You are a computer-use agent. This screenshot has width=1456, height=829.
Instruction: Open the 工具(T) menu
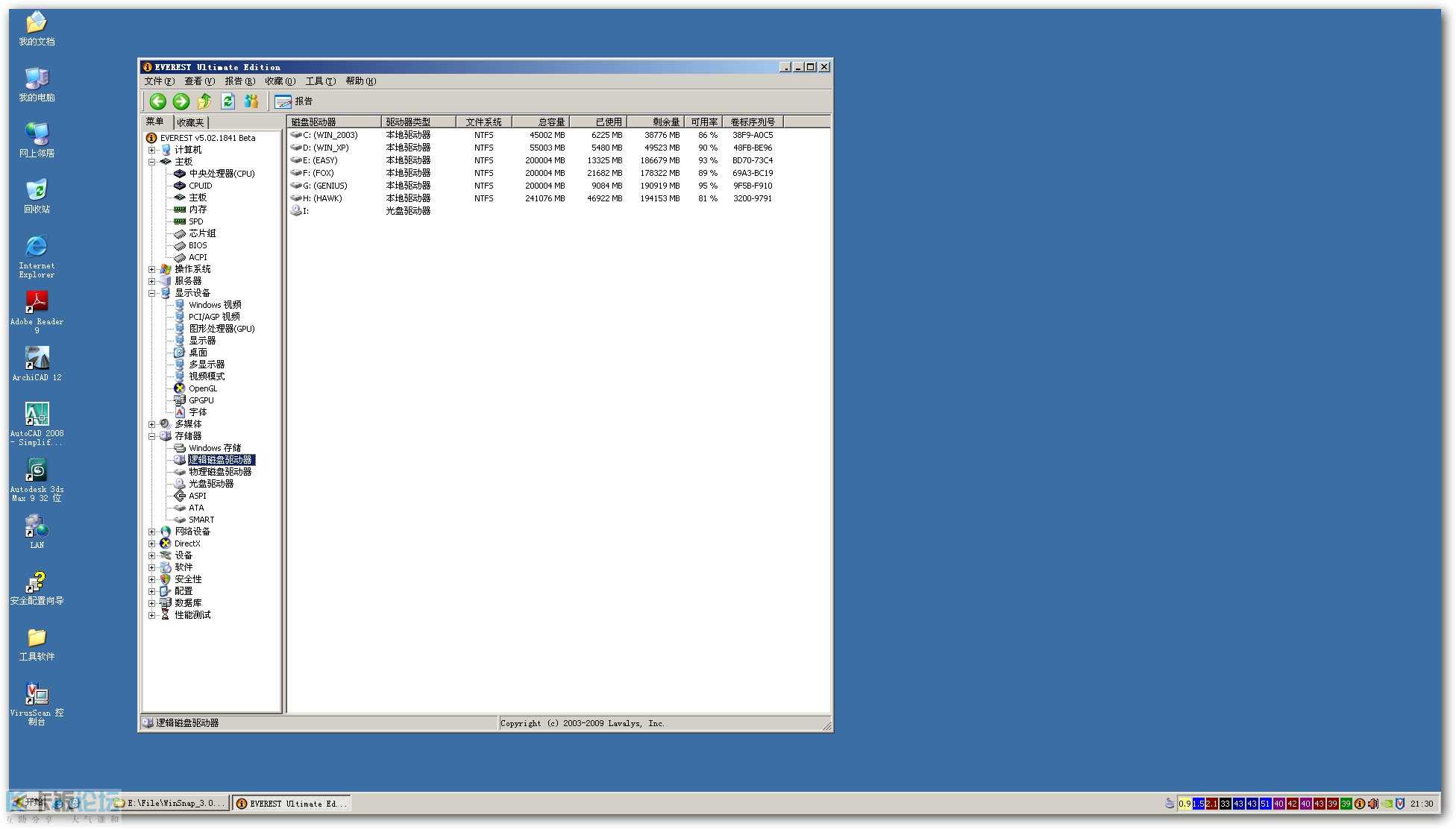(320, 81)
